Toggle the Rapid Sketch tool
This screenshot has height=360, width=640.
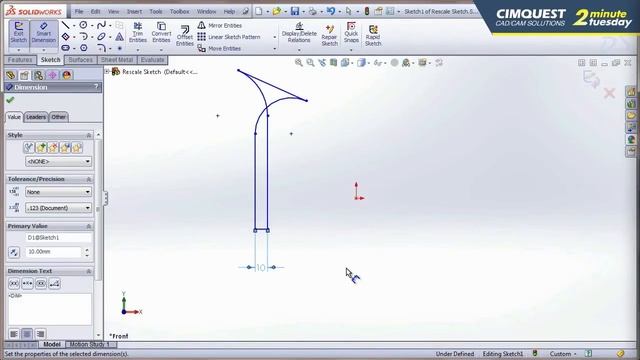pos(373,35)
